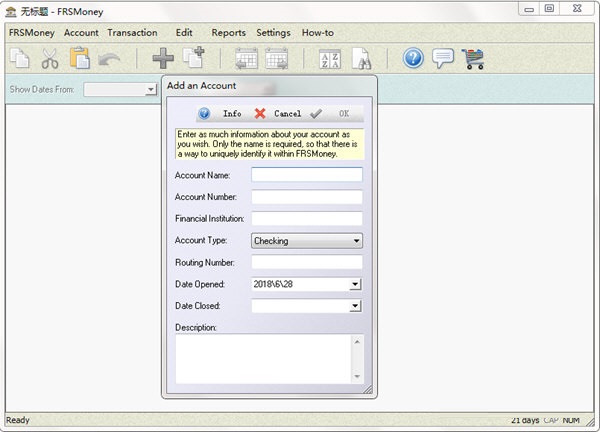Viewport: 600px width, 432px height.
Task: Click the Description scrollbar down arrow
Action: [x=357, y=377]
